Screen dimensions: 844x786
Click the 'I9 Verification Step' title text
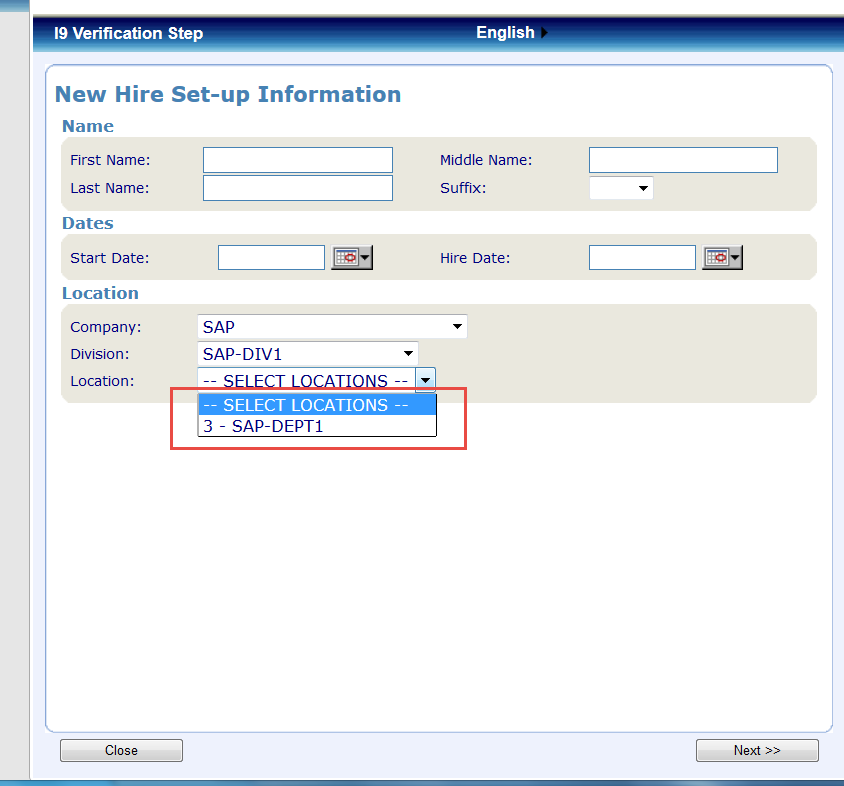click(x=129, y=33)
